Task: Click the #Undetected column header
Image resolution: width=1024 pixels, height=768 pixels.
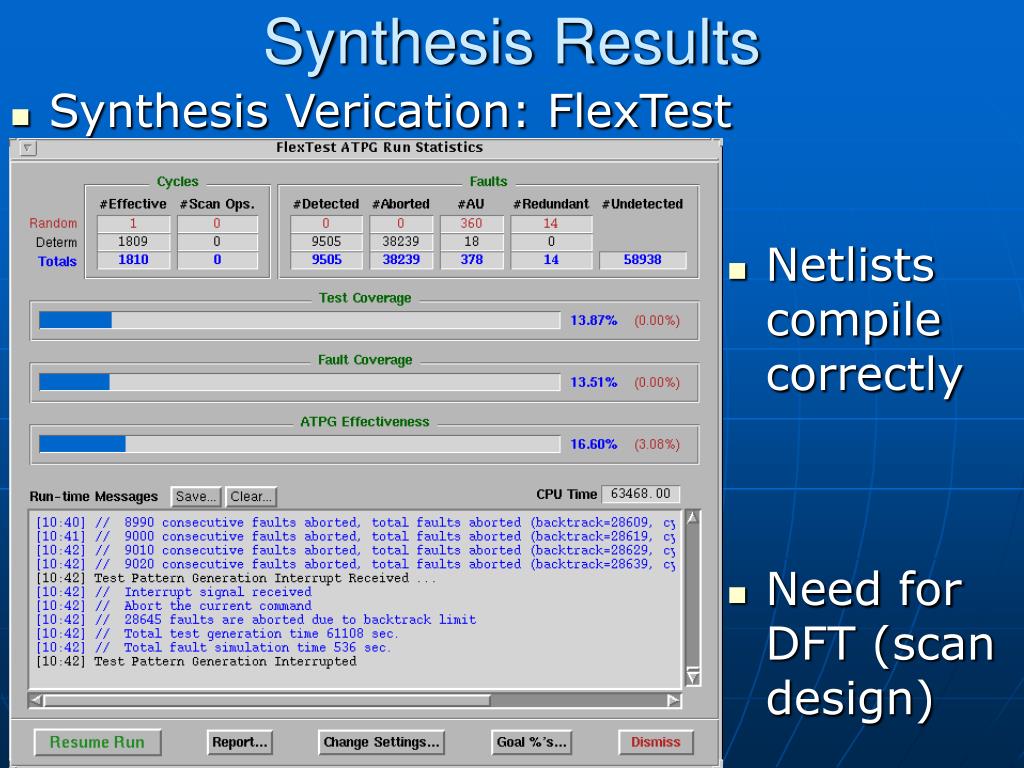Action: coord(643,204)
